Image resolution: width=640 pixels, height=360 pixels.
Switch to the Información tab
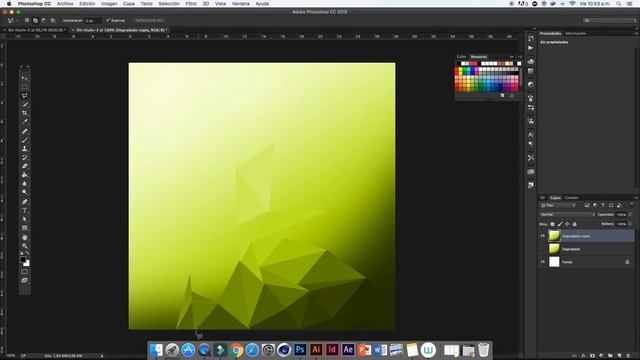[576, 33]
